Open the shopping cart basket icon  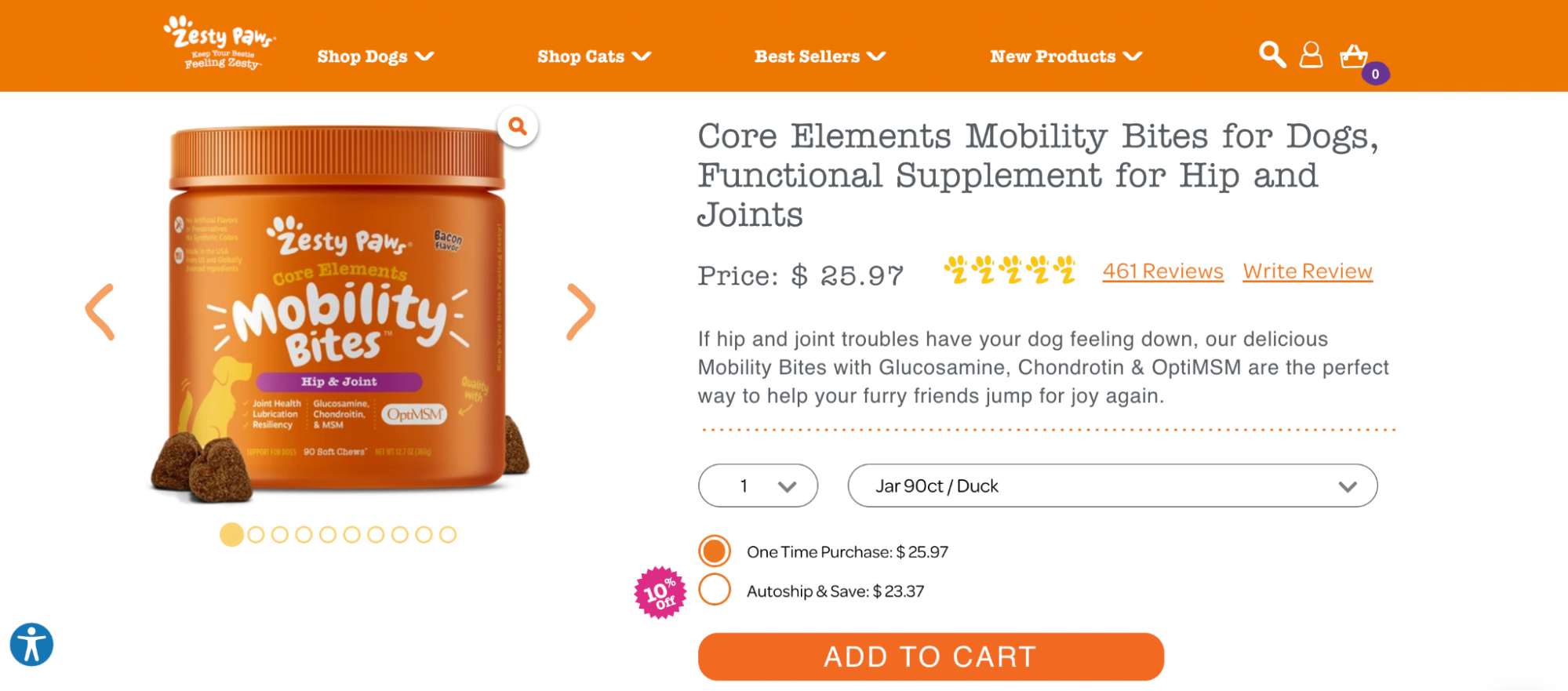tap(1354, 56)
